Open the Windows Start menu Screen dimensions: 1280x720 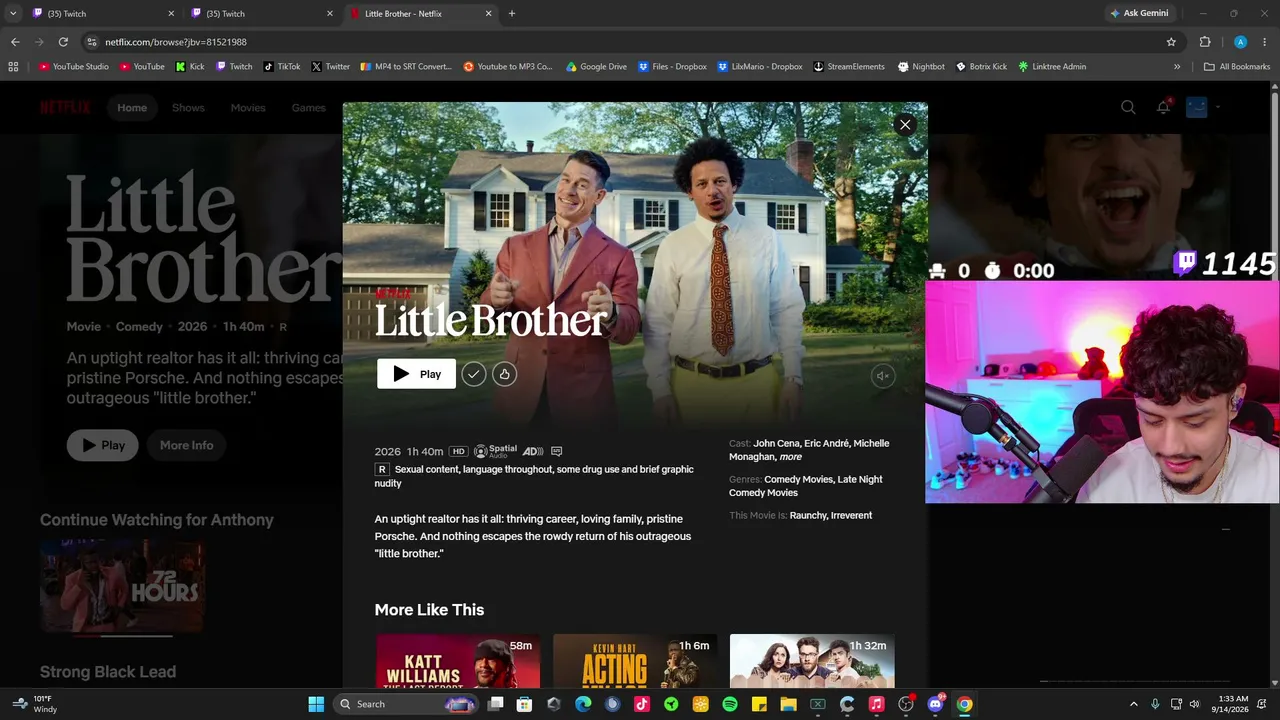316,704
